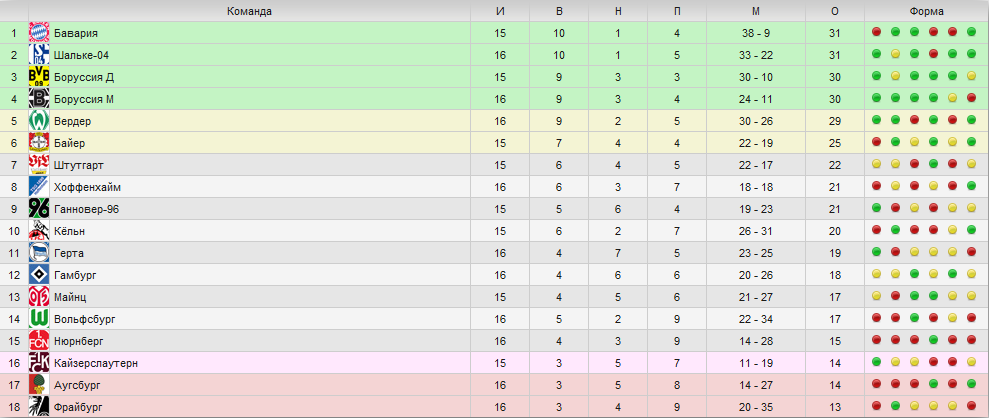Click Бавария's first red form dot
This screenshot has height=418, width=989.
click(x=877, y=32)
